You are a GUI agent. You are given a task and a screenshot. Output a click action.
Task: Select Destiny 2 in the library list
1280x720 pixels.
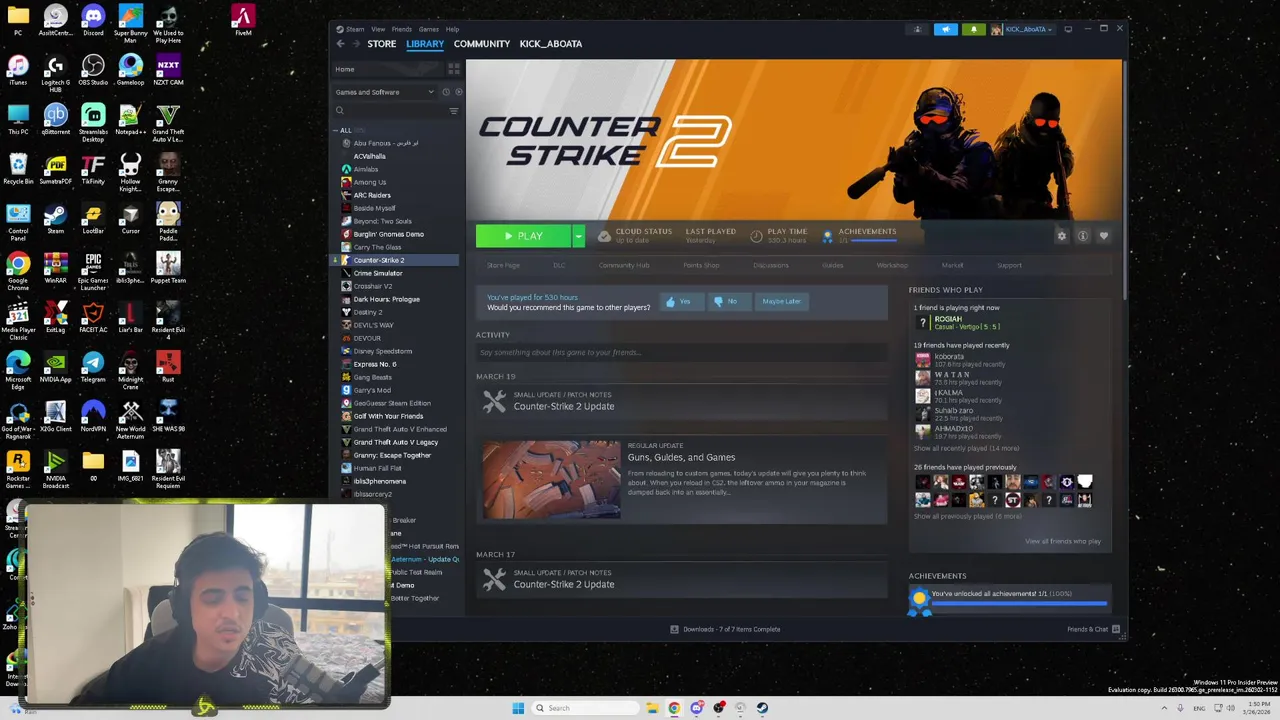(x=367, y=312)
